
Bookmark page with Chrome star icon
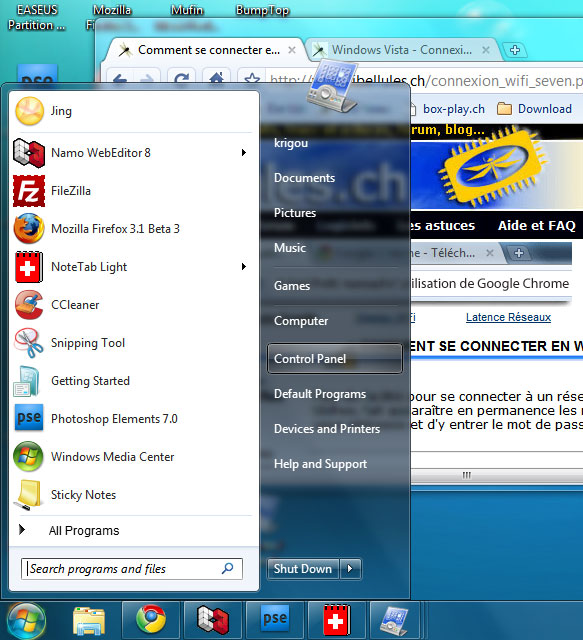252,78
